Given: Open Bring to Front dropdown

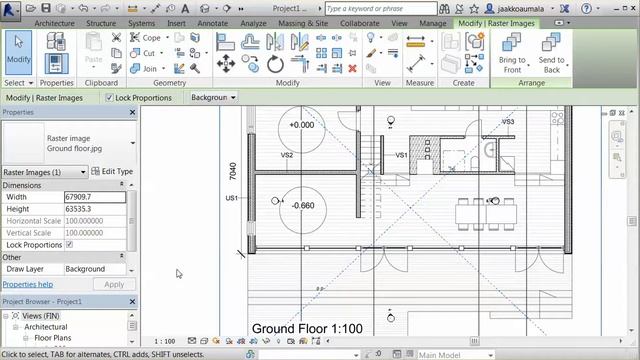Looking at the screenshot, I should [529, 65].
